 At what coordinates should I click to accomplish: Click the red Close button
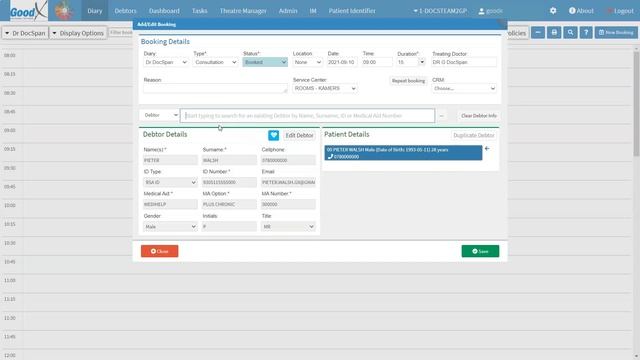[160, 251]
